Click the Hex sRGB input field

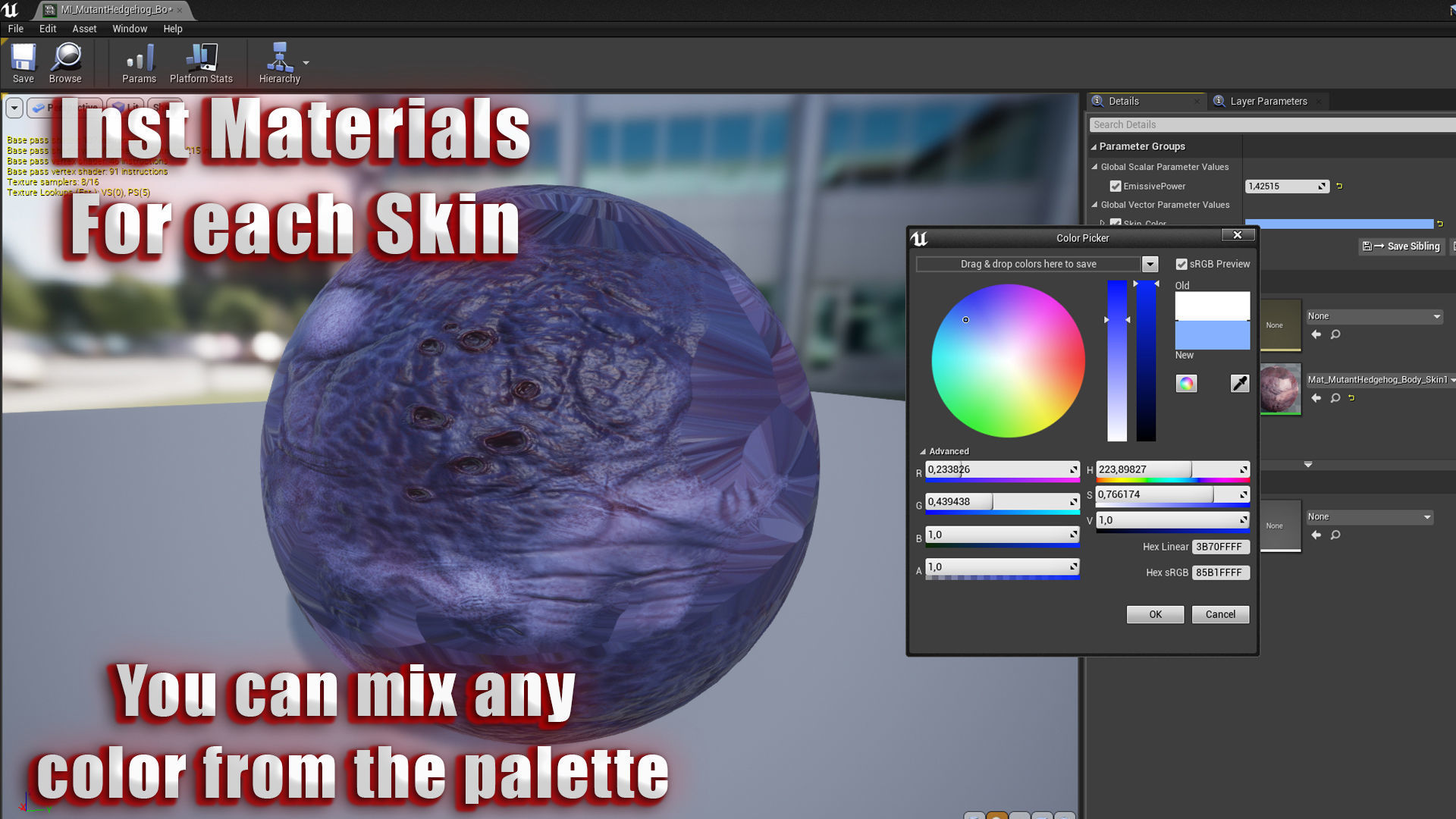[1219, 573]
